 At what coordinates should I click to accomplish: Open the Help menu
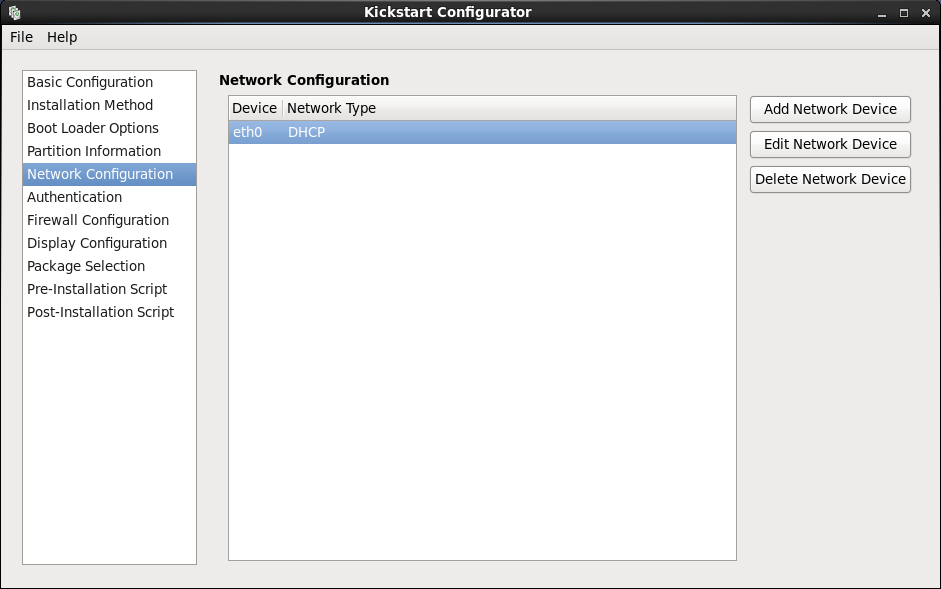[62, 37]
